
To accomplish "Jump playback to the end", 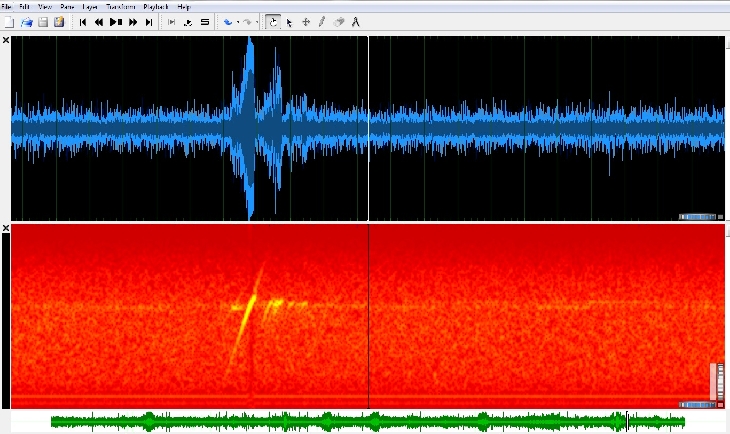I will pyautogui.click(x=149, y=21).
